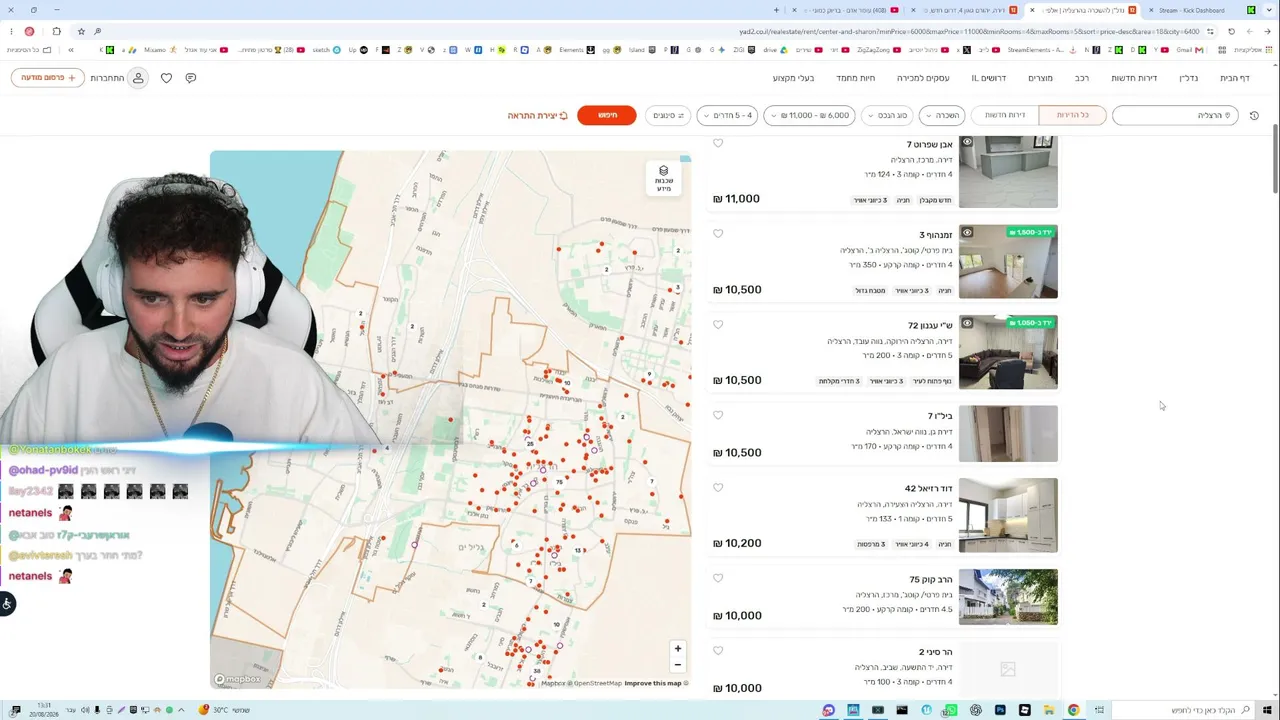1280x720 pixels.
Task: Open the ש"י עגנון 72 listing photo
Action: [x=1008, y=352]
